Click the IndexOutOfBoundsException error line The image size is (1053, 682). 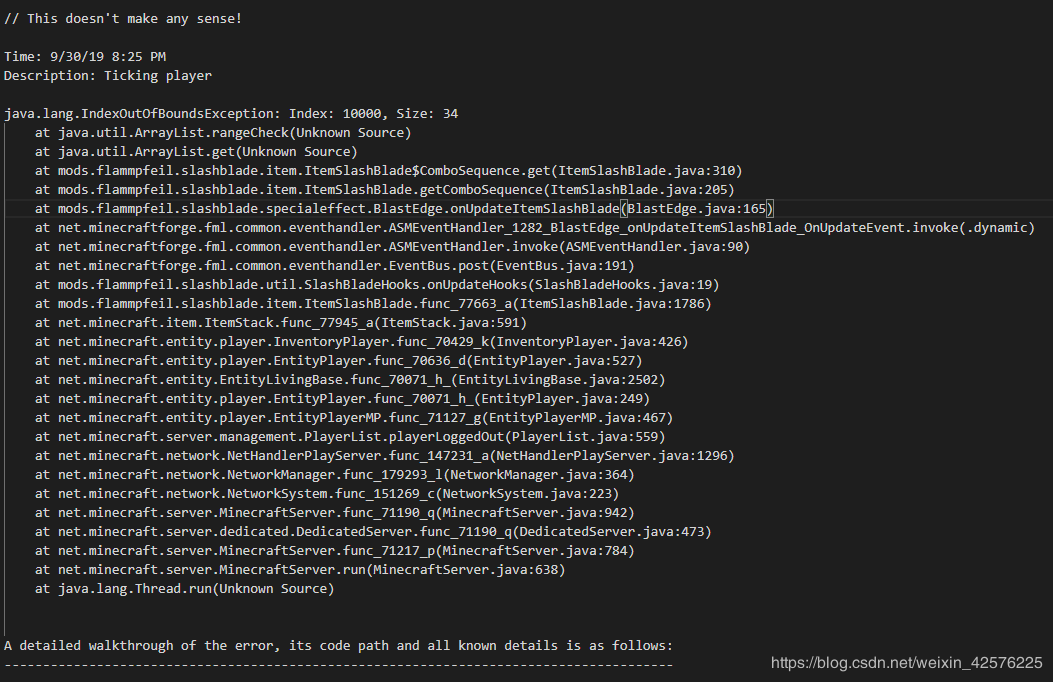click(x=231, y=114)
